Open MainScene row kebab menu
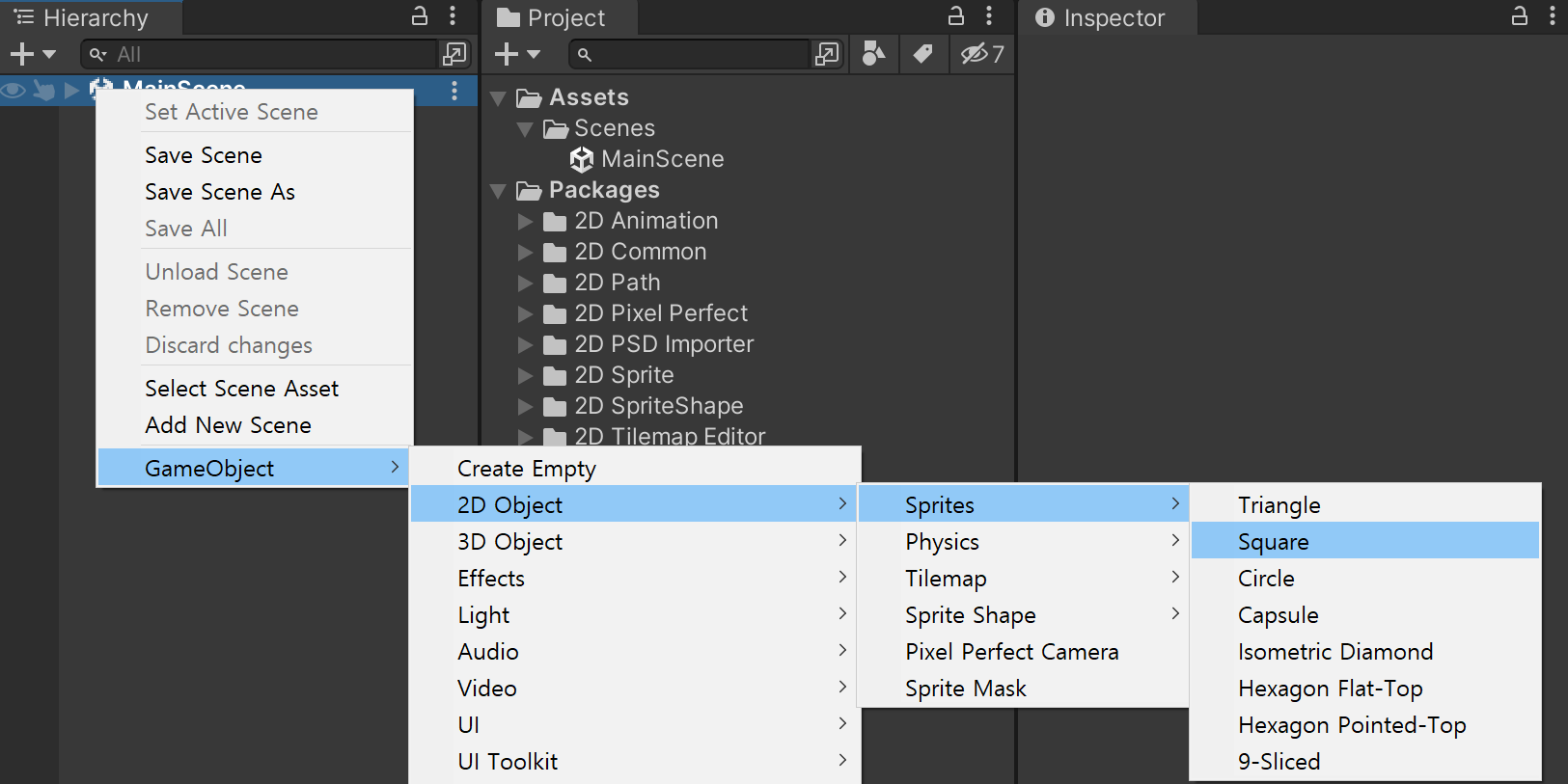Viewport: 1568px width, 784px height. [454, 91]
